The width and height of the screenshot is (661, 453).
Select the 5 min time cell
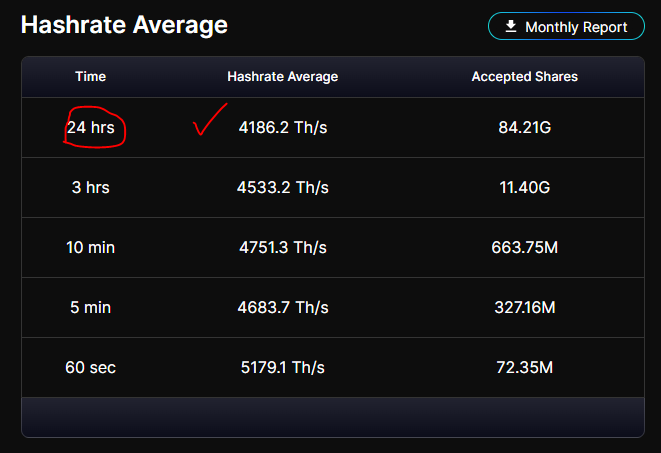[91, 307]
